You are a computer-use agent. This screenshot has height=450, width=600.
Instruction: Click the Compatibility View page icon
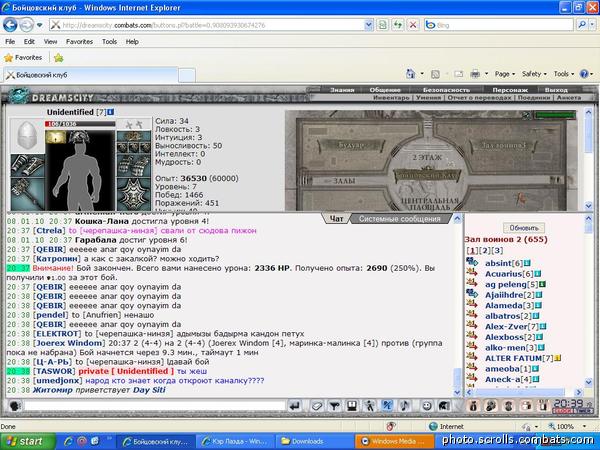[382, 25]
